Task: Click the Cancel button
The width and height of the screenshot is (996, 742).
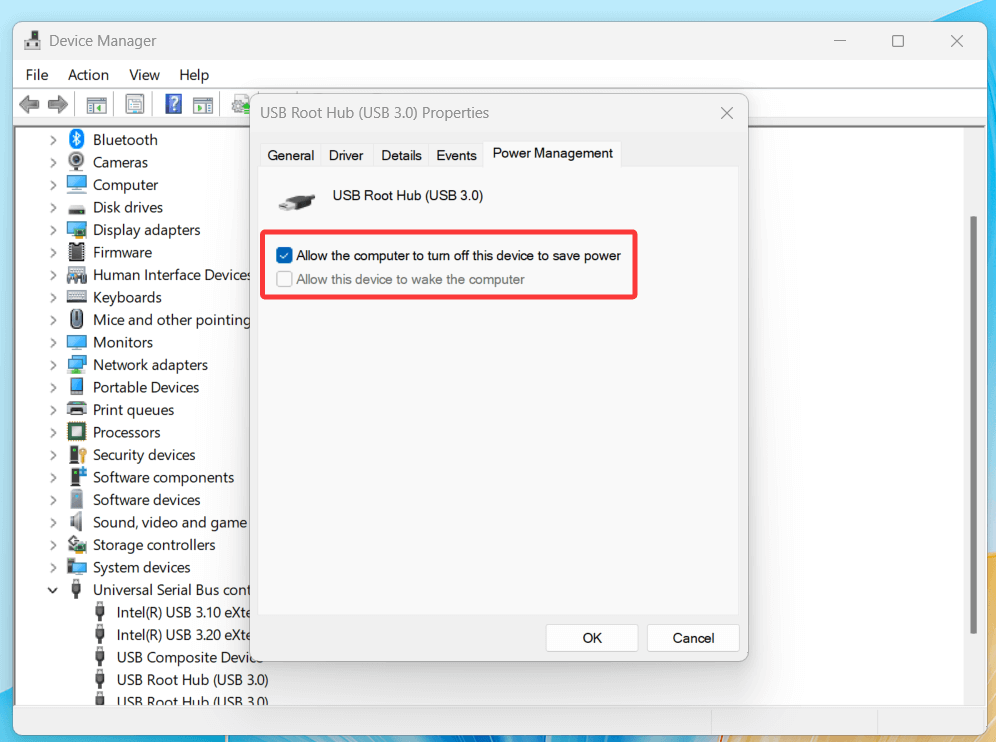Action: (693, 638)
